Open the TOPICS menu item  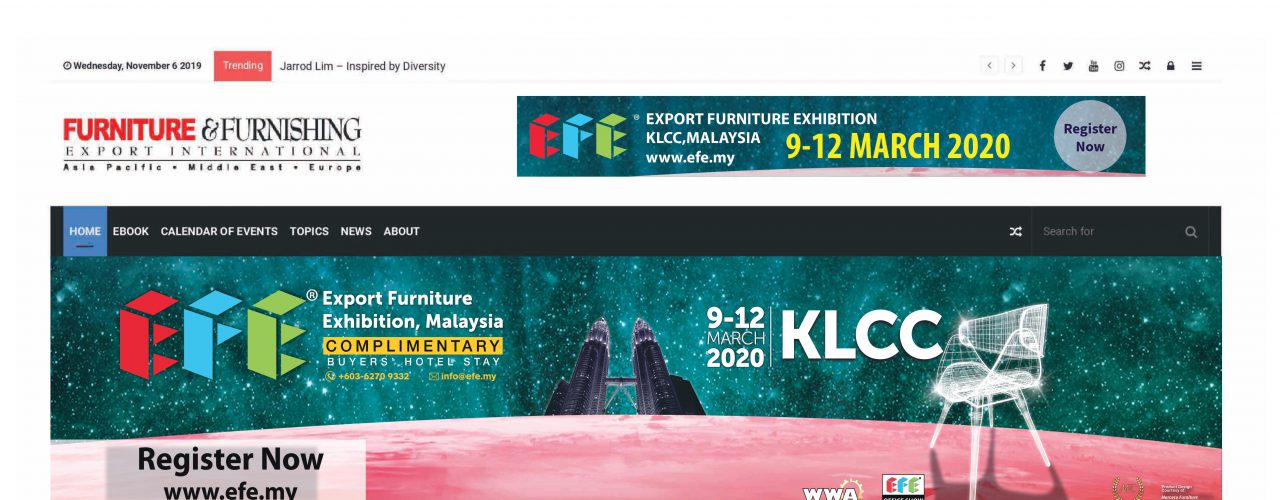309,231
